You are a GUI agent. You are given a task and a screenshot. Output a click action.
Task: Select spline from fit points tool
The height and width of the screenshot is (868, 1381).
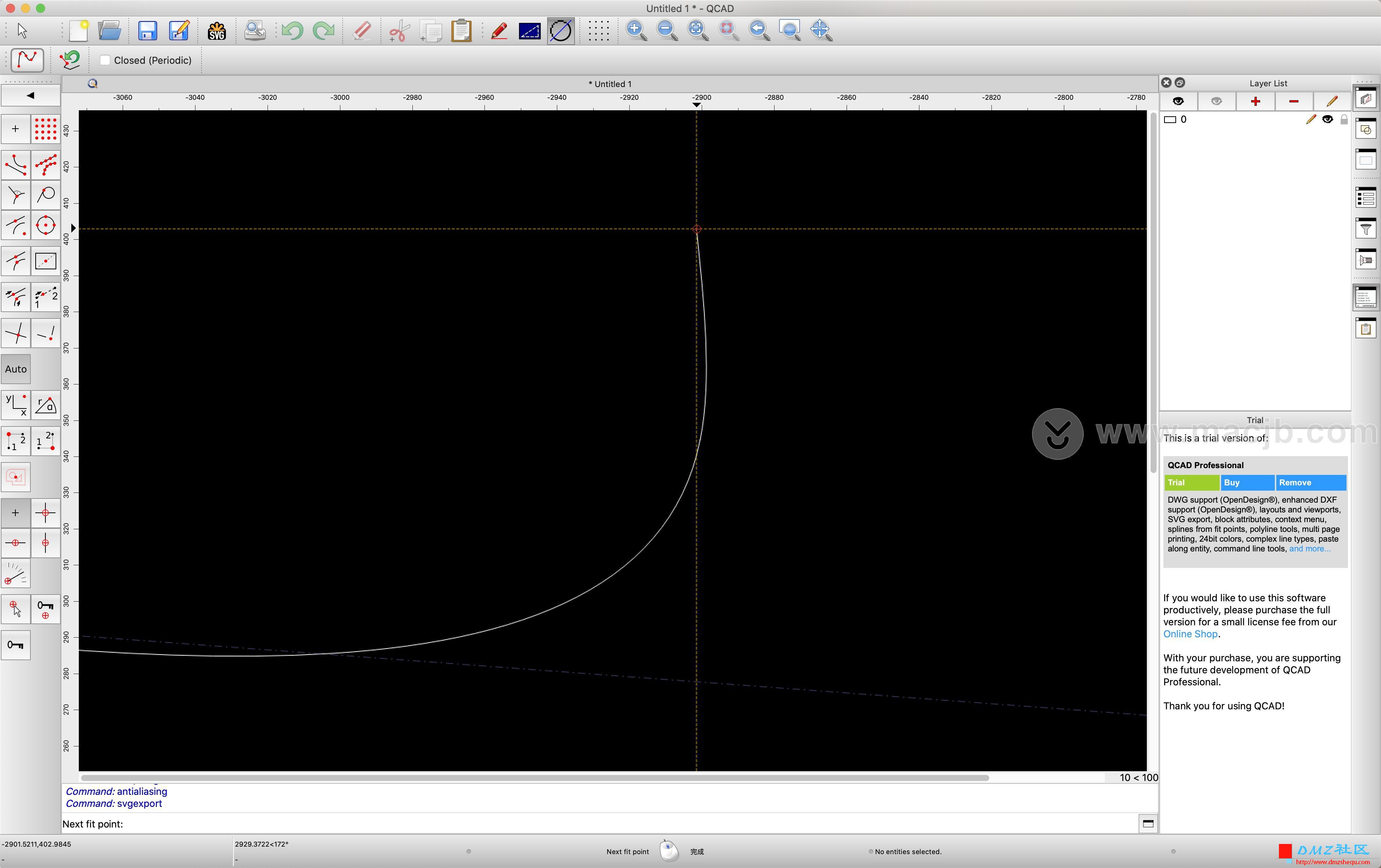click(27, 60)
